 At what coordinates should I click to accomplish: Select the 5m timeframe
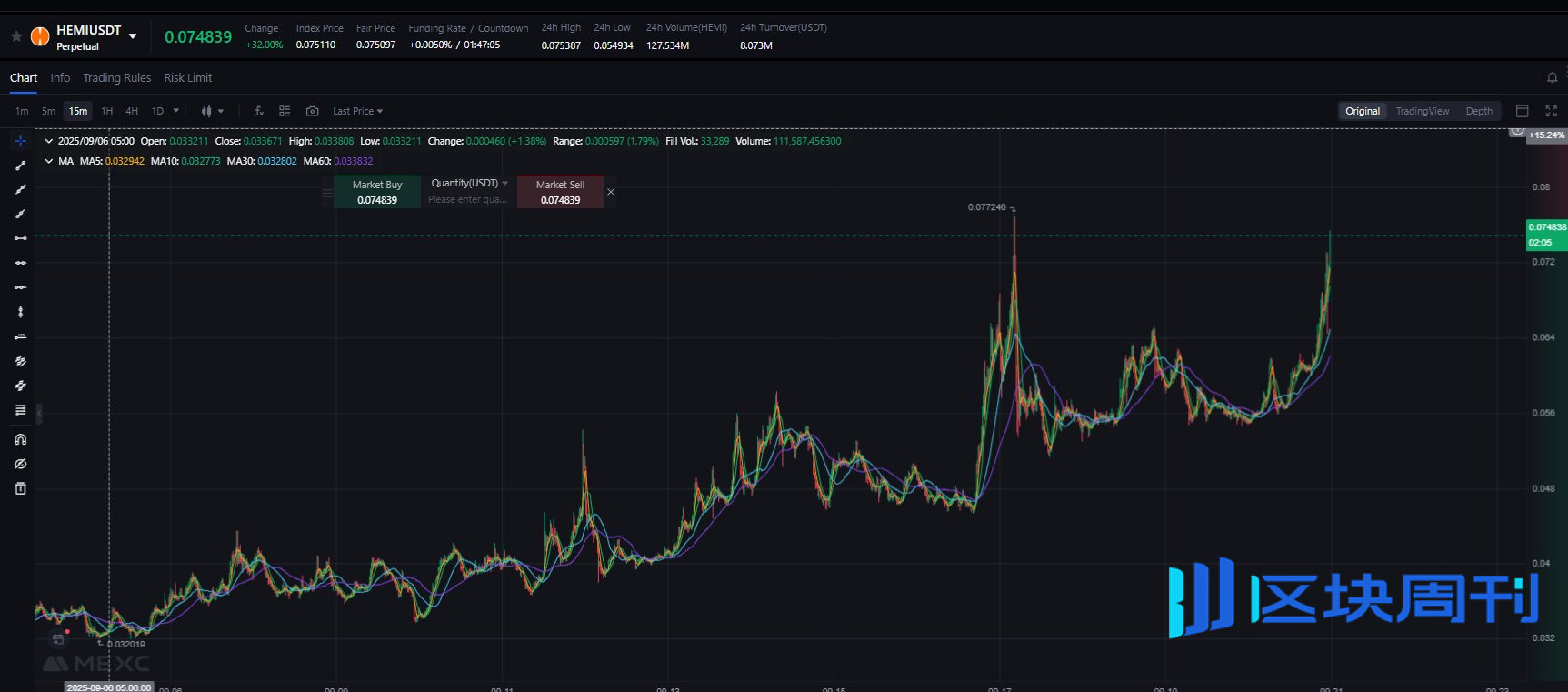tap(48, 111)
